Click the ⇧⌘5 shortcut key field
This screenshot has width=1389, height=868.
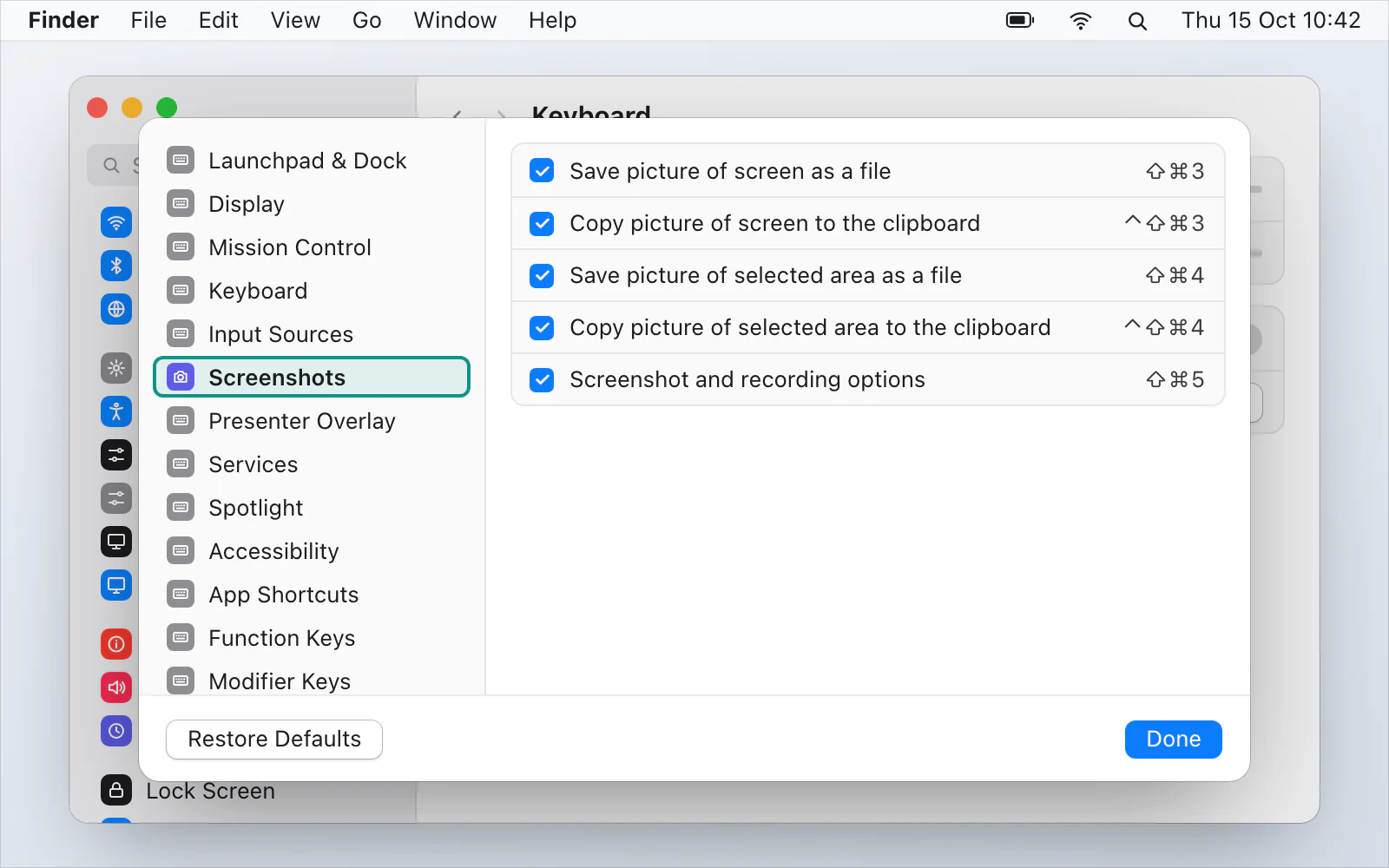1175,379
